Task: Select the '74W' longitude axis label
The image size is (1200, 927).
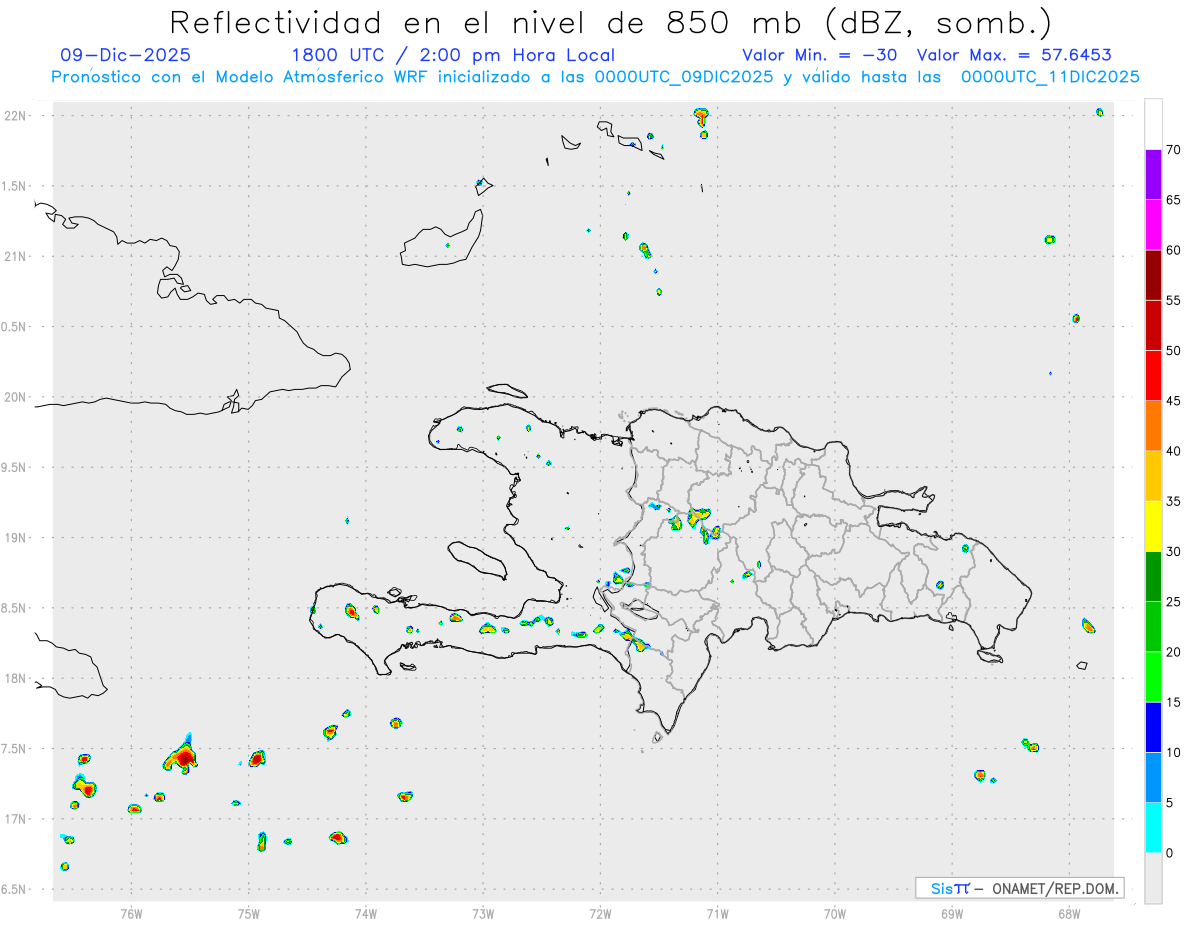Action: [x=366, y=913]
